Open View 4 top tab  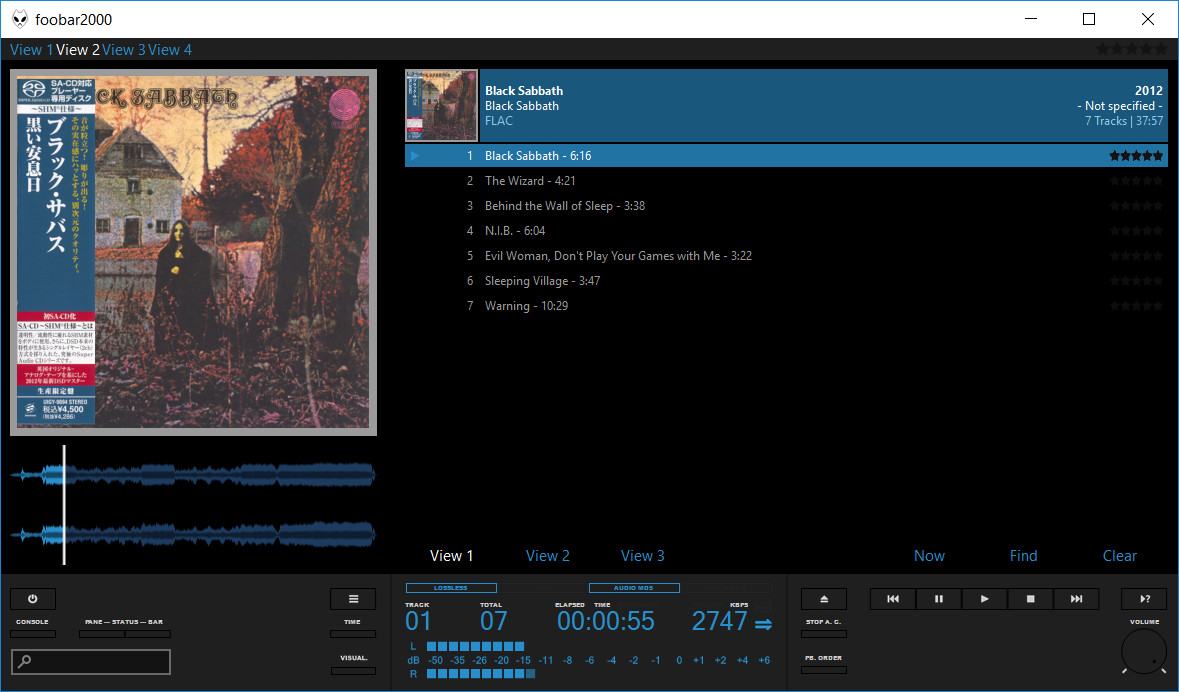coord(170,50)
